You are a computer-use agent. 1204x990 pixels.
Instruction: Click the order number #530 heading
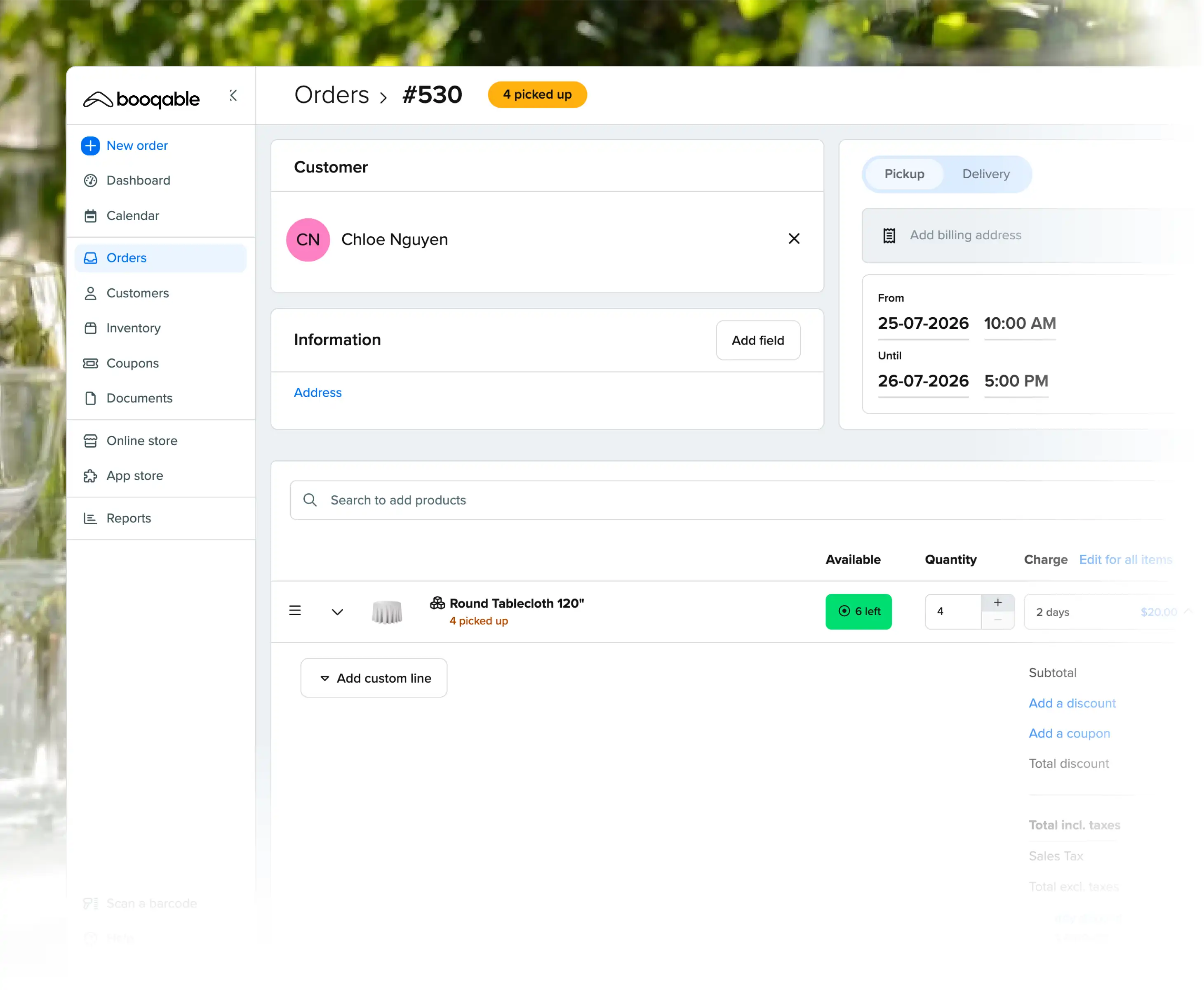(x=432, y=94)
